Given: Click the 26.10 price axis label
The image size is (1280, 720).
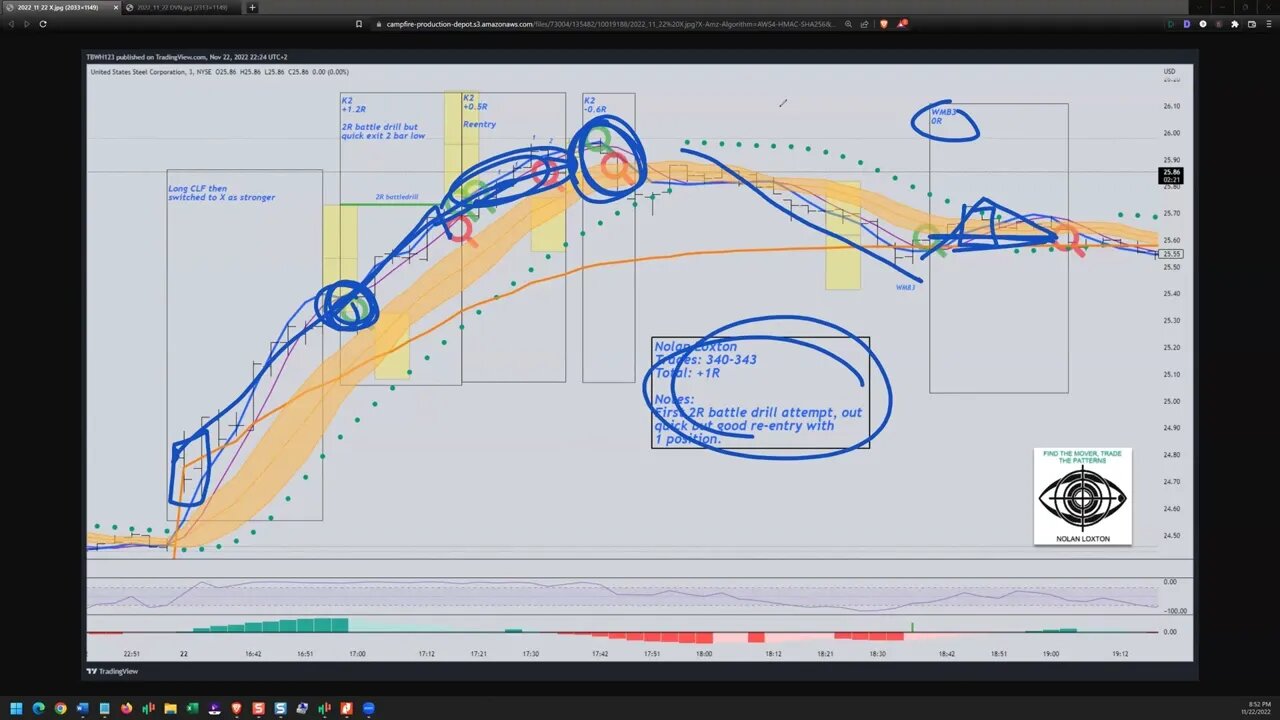Looking at the screenshot, I should 1171,106.
